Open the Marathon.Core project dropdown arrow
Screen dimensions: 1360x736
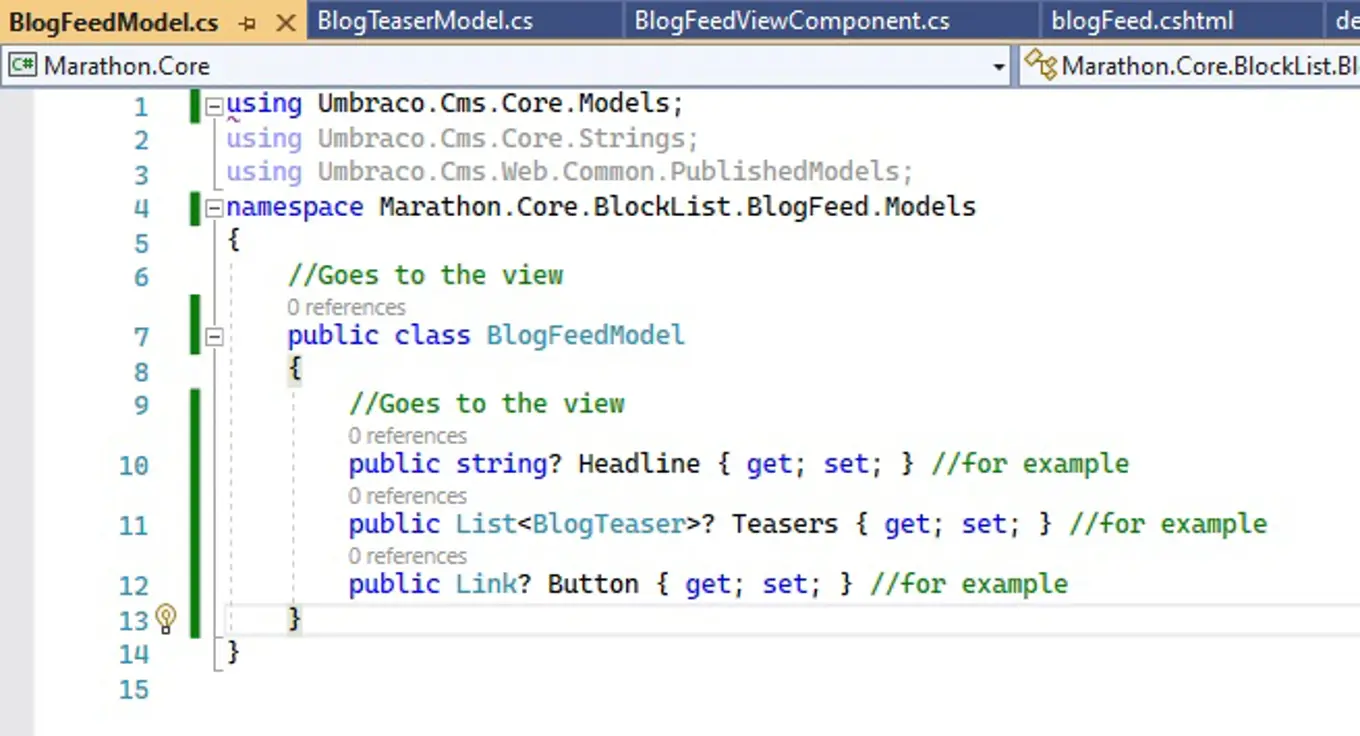pyautogui.click(x=998, y=67)
